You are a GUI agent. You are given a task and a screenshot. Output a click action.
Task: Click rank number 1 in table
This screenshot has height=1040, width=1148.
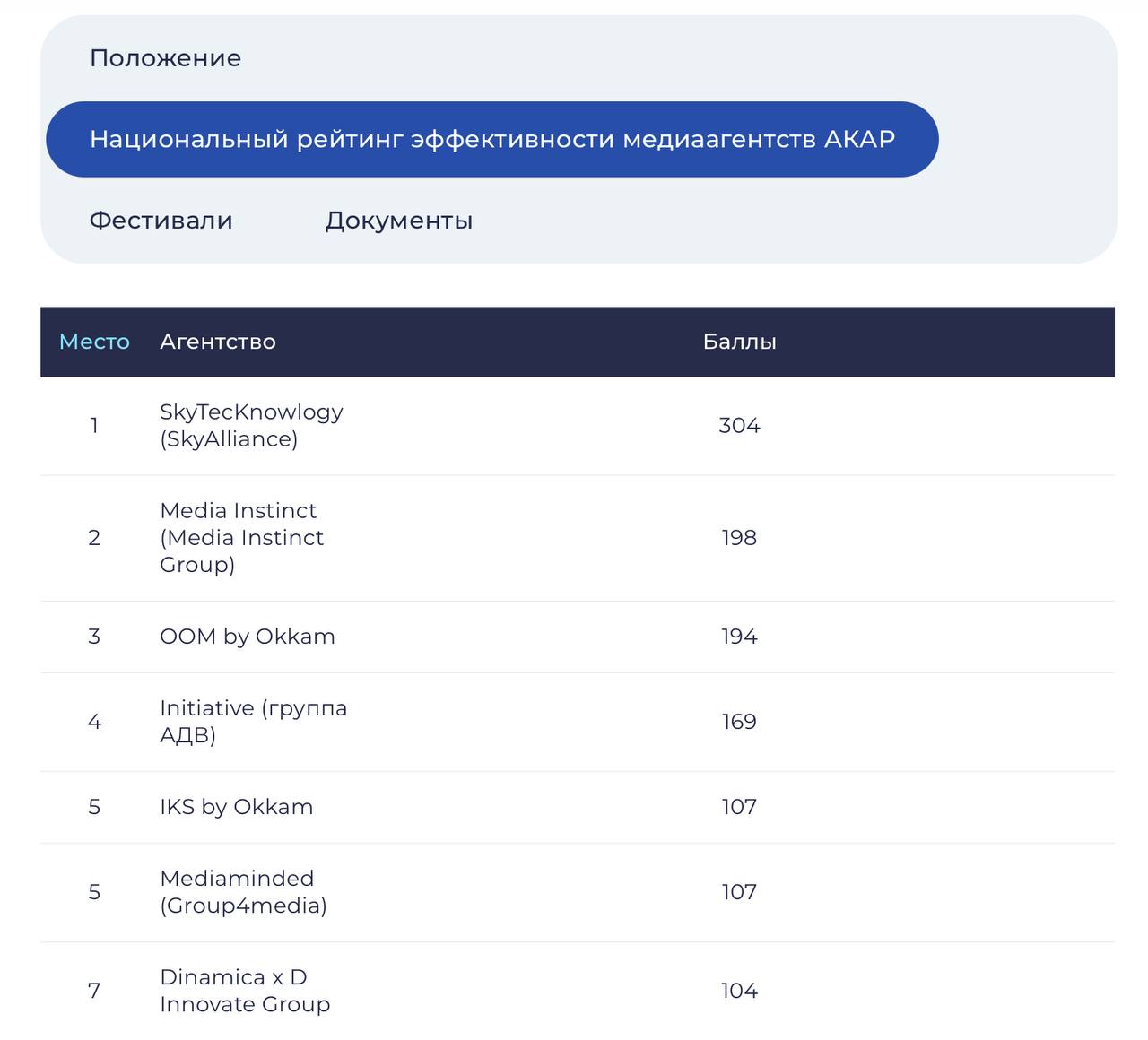click(x=94, y=425)
